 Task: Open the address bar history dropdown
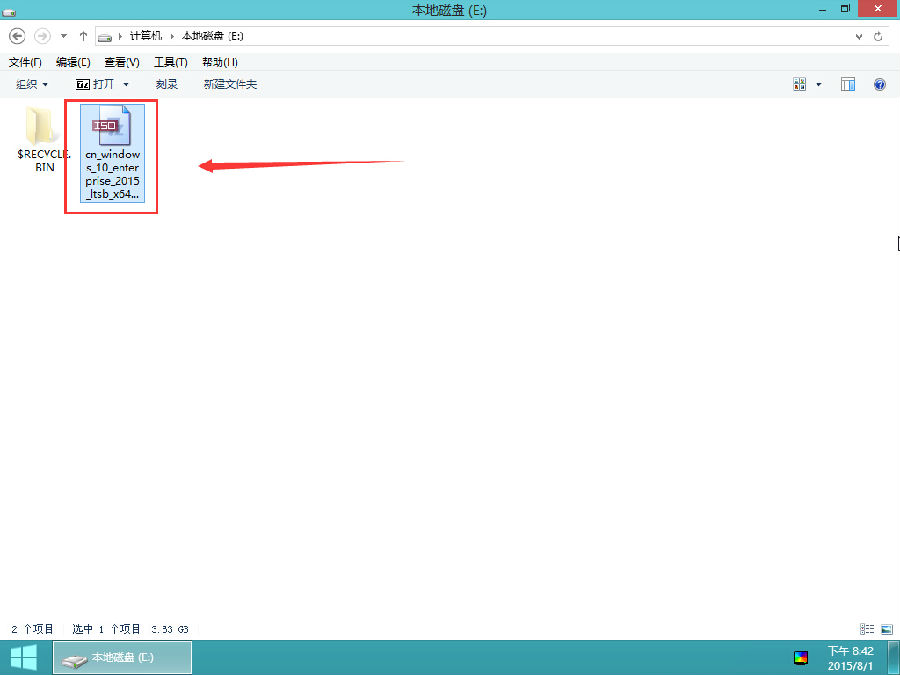click(859, 36)
